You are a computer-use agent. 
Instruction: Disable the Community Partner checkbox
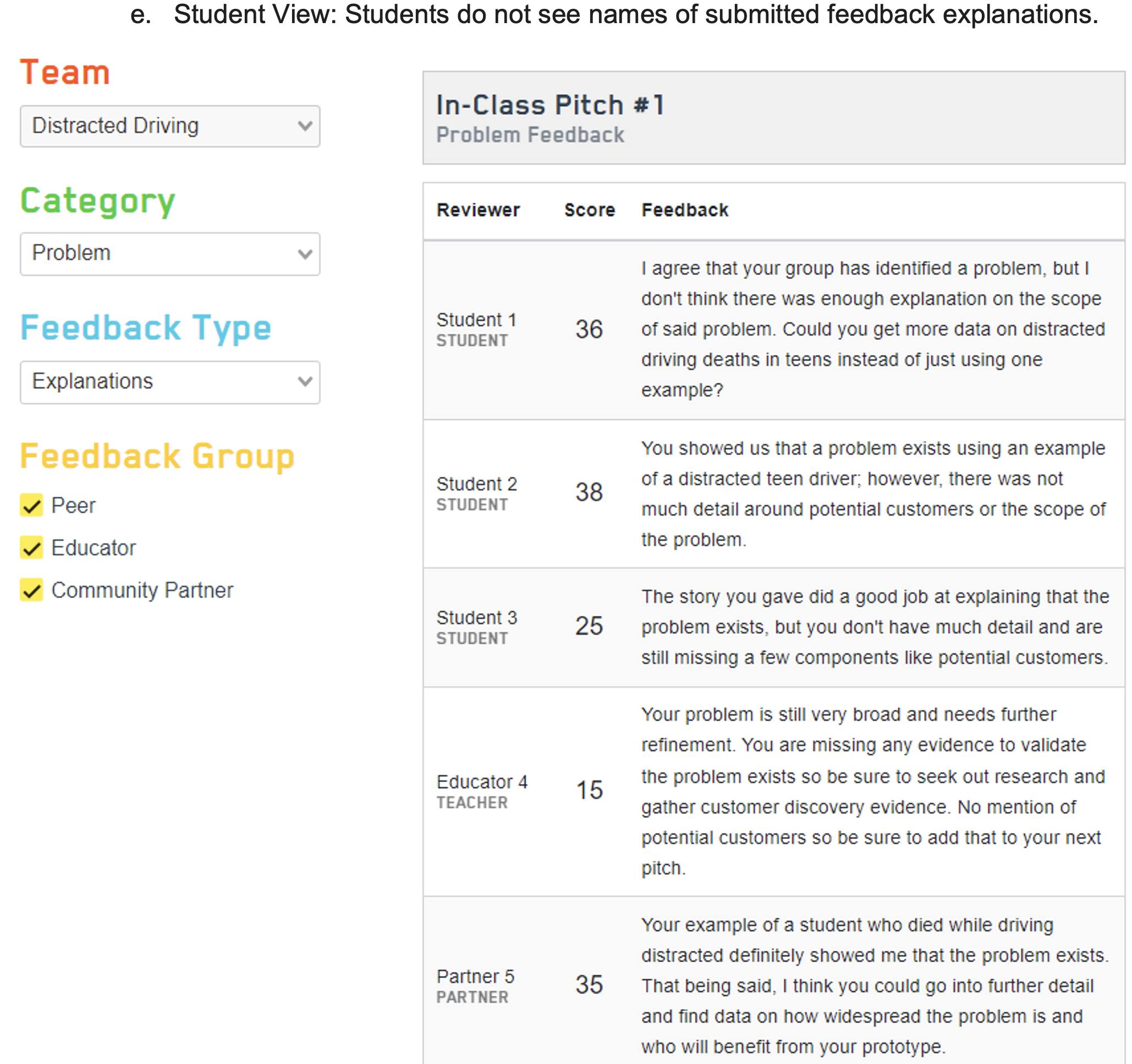click(x=32, y=590)
